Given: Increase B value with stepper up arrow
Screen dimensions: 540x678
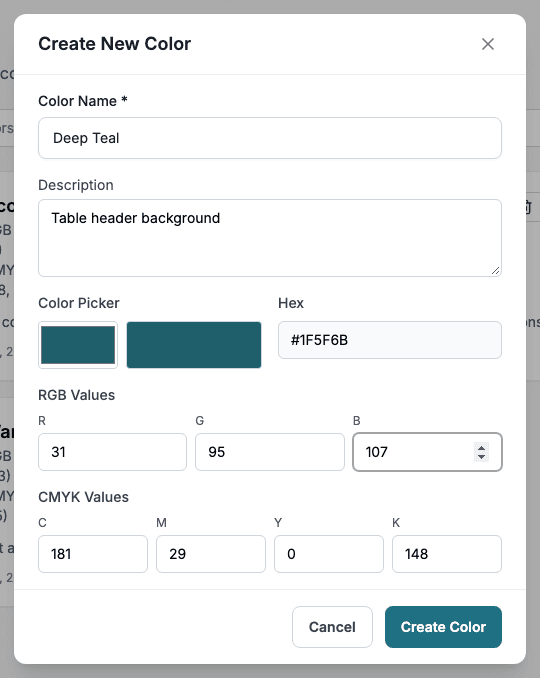Looking at the screenshot, I should (481, 448).
